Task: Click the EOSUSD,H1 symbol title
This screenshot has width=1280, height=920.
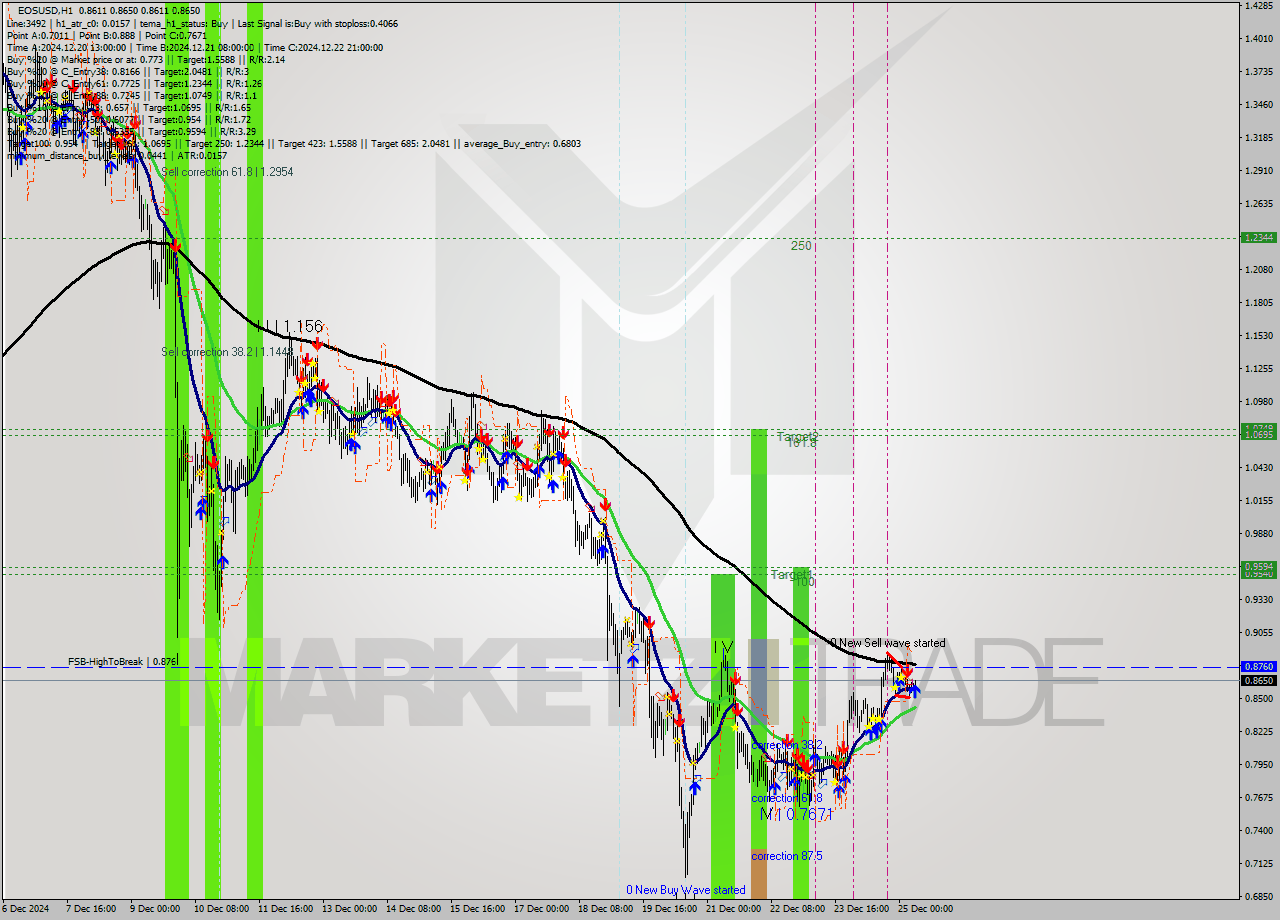Action: point(46,10)
